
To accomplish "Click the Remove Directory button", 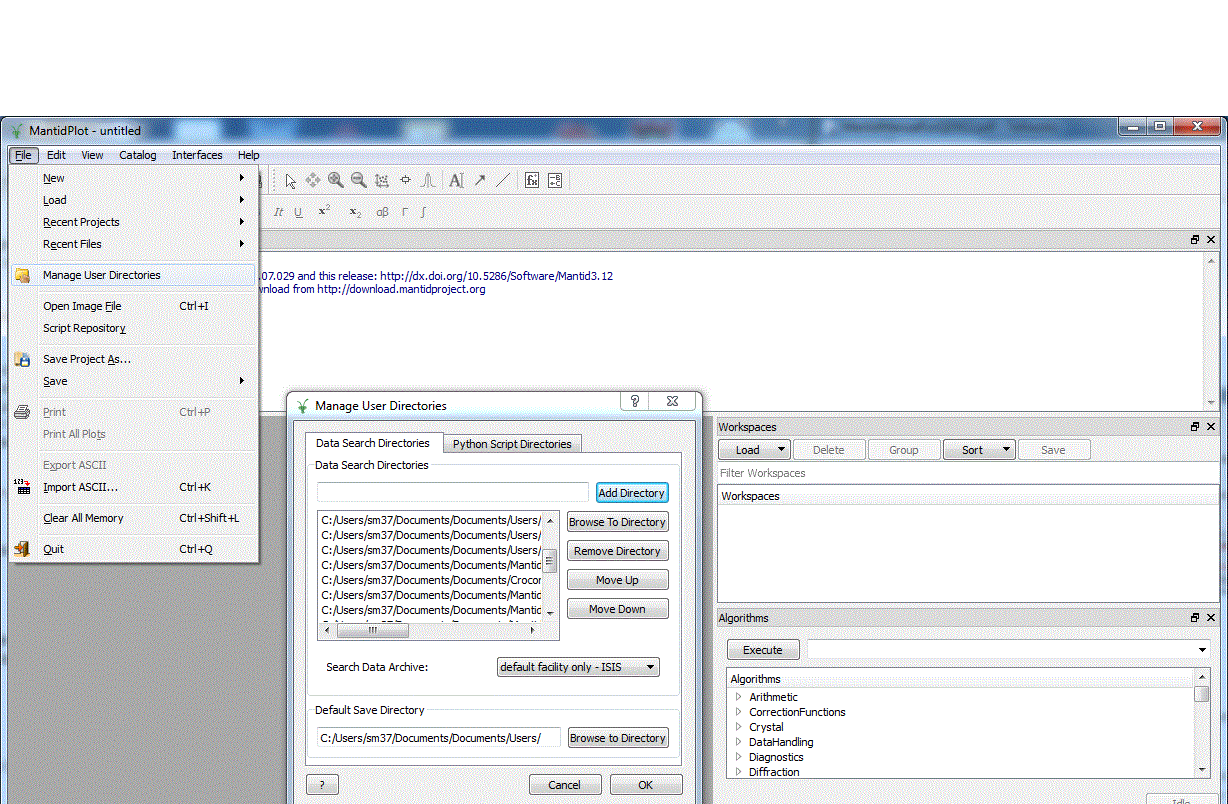I will [617, 551].
